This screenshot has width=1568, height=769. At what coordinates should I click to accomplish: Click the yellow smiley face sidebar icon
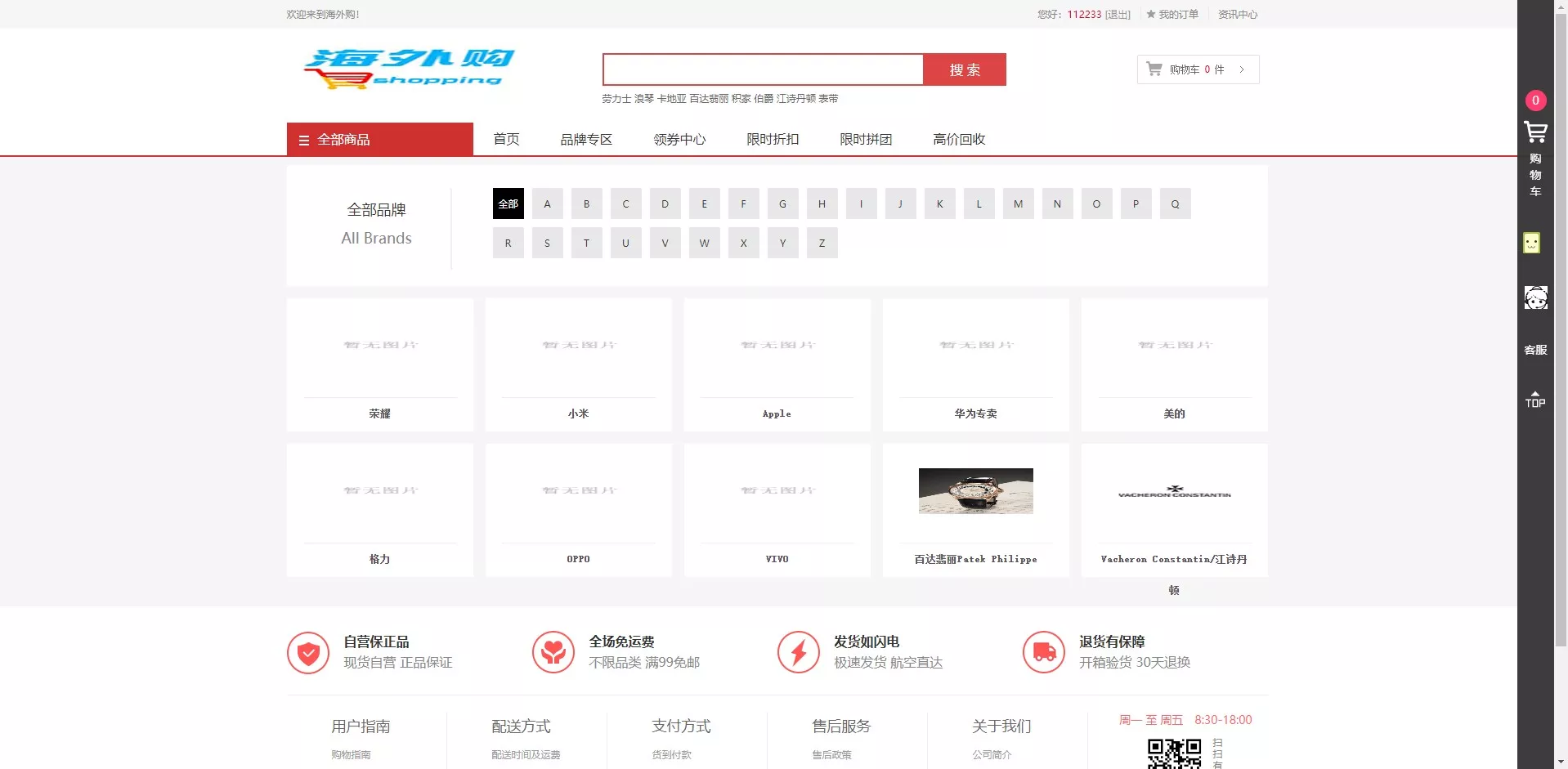point(1531,243)
